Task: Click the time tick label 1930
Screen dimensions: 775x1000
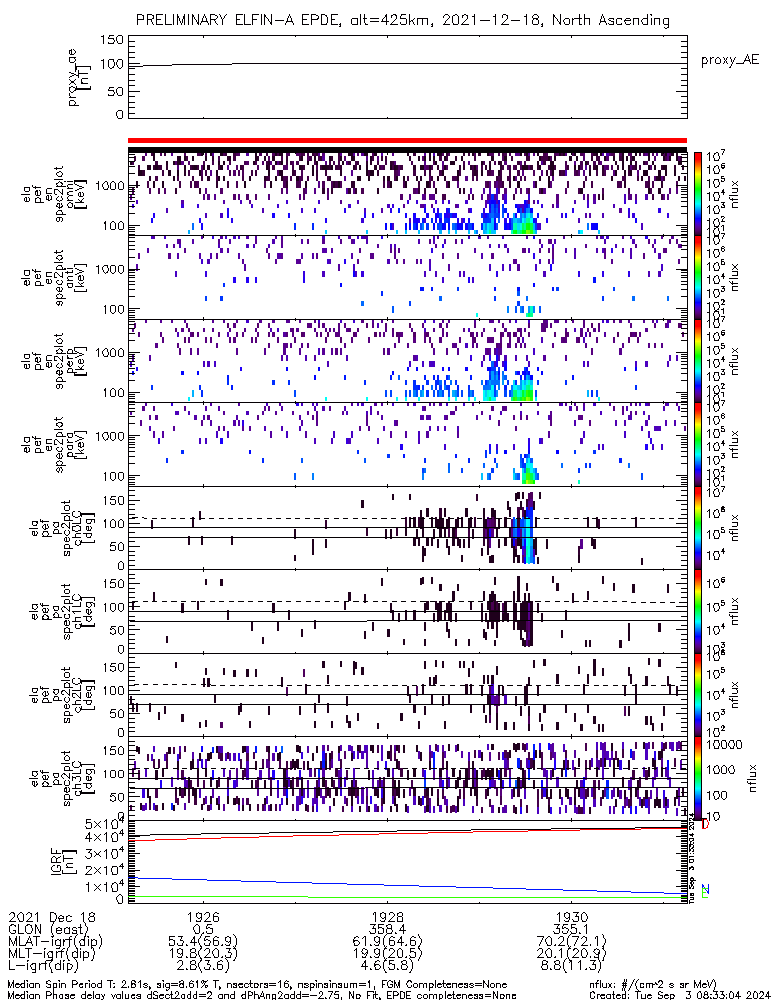Action: click(x=572, y=917)
